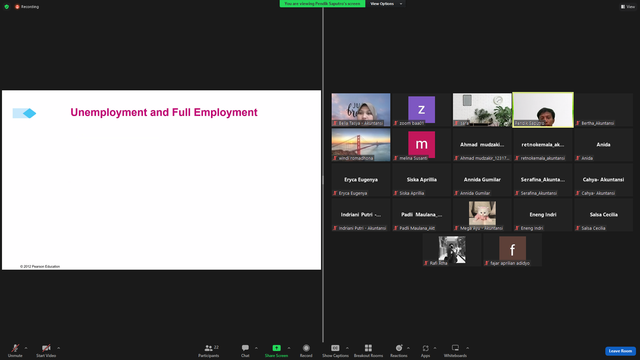Screen dimensions: 640x360
Task: Select retnokemala_akuntansi participant tile
Action: [x=543, y=144]
